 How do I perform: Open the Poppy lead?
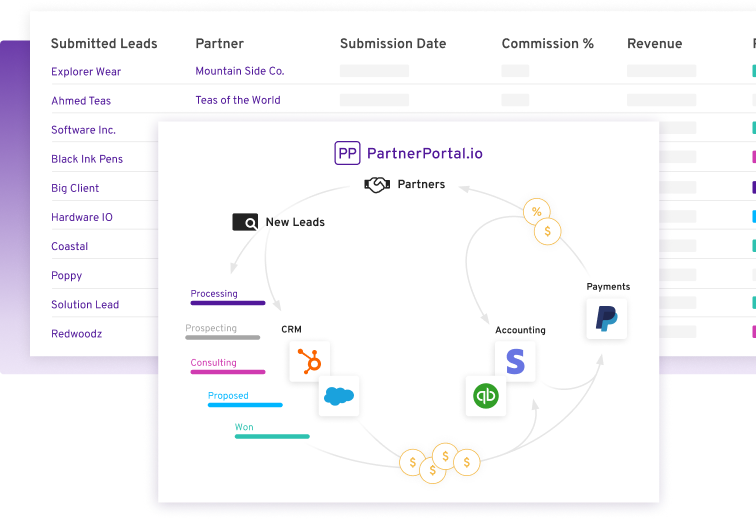(67, 276)
